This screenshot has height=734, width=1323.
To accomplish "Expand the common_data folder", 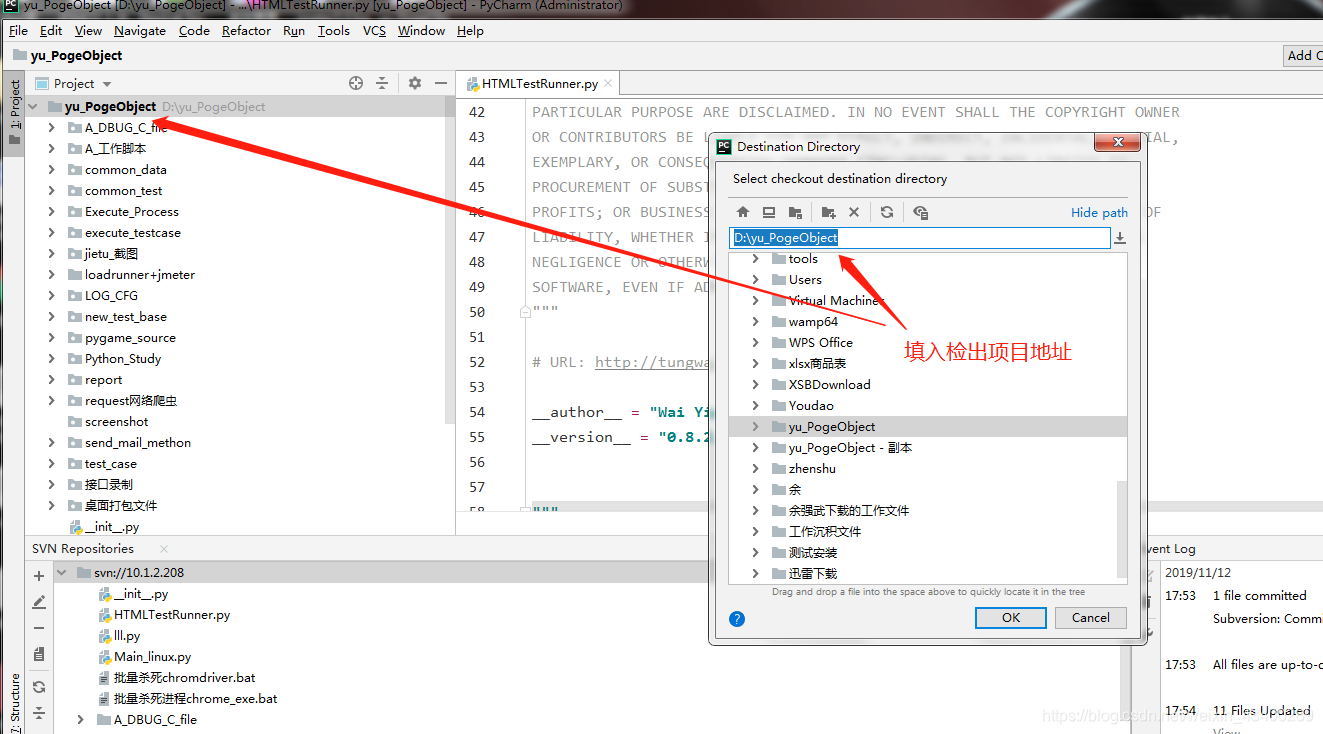I will point(52,169).
